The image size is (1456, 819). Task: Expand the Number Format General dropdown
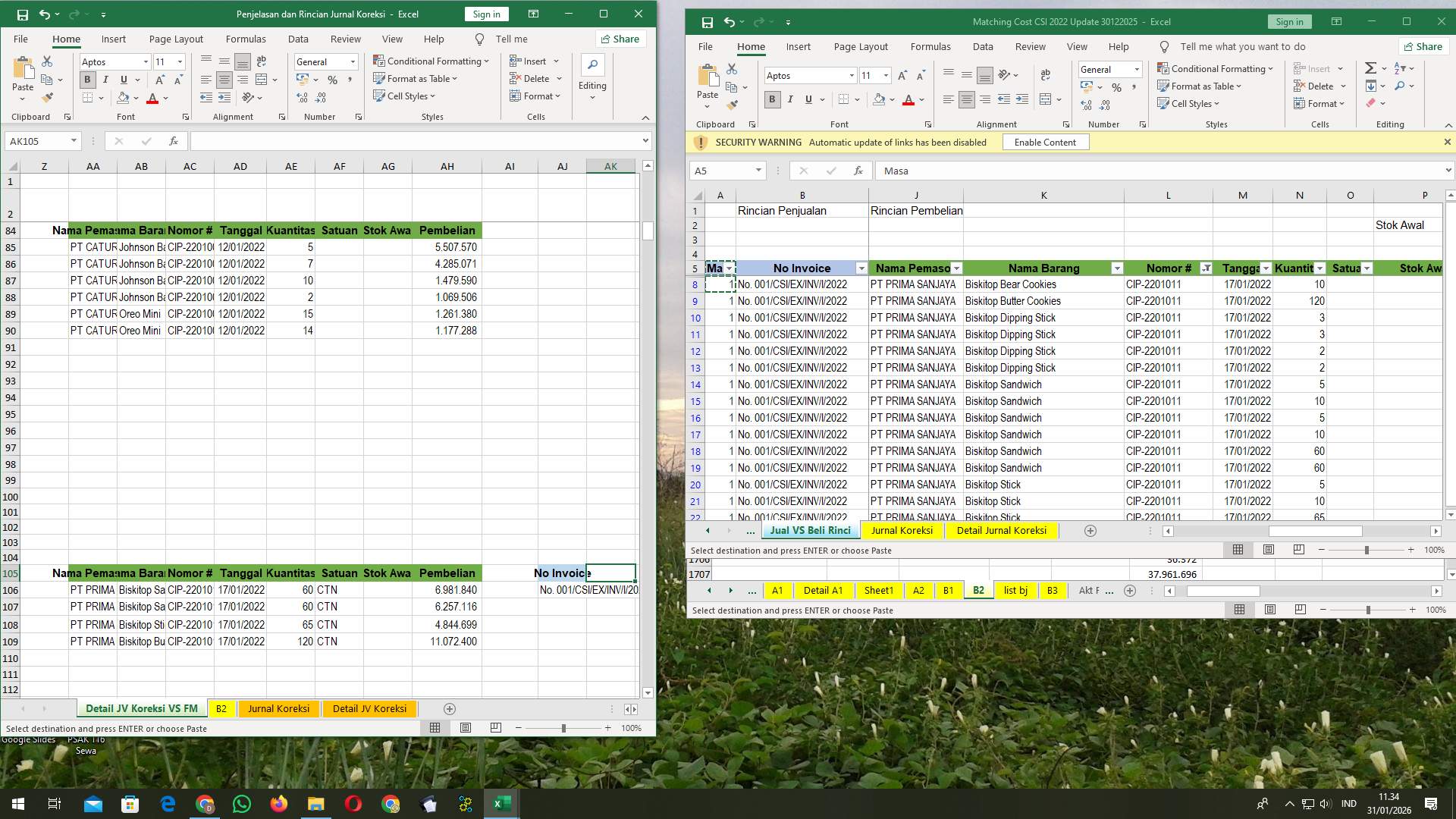click(353, 61)
